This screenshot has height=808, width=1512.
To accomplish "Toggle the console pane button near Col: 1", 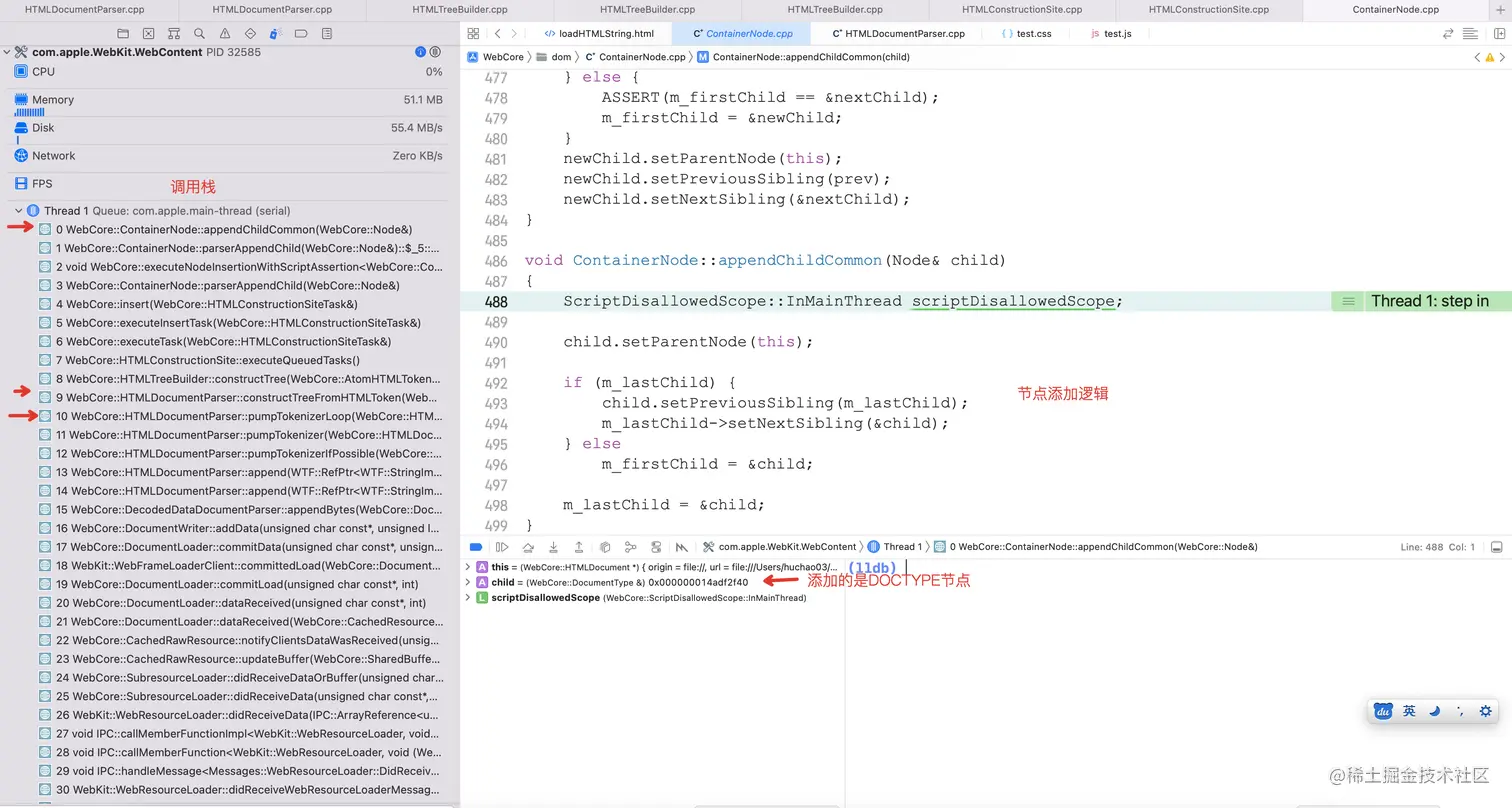I will point(1496,547).
